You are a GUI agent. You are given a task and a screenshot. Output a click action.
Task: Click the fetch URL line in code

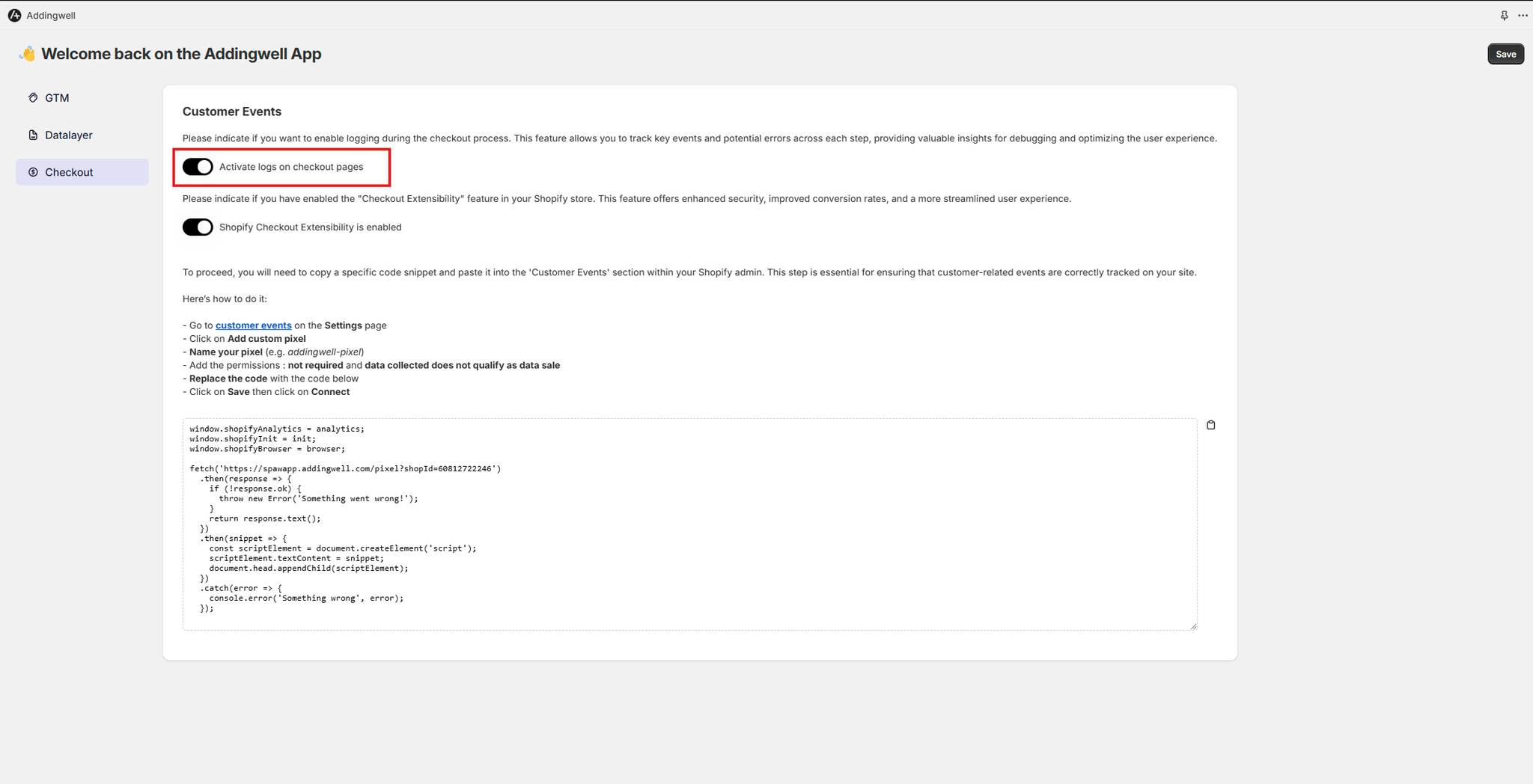pos(345,468)
